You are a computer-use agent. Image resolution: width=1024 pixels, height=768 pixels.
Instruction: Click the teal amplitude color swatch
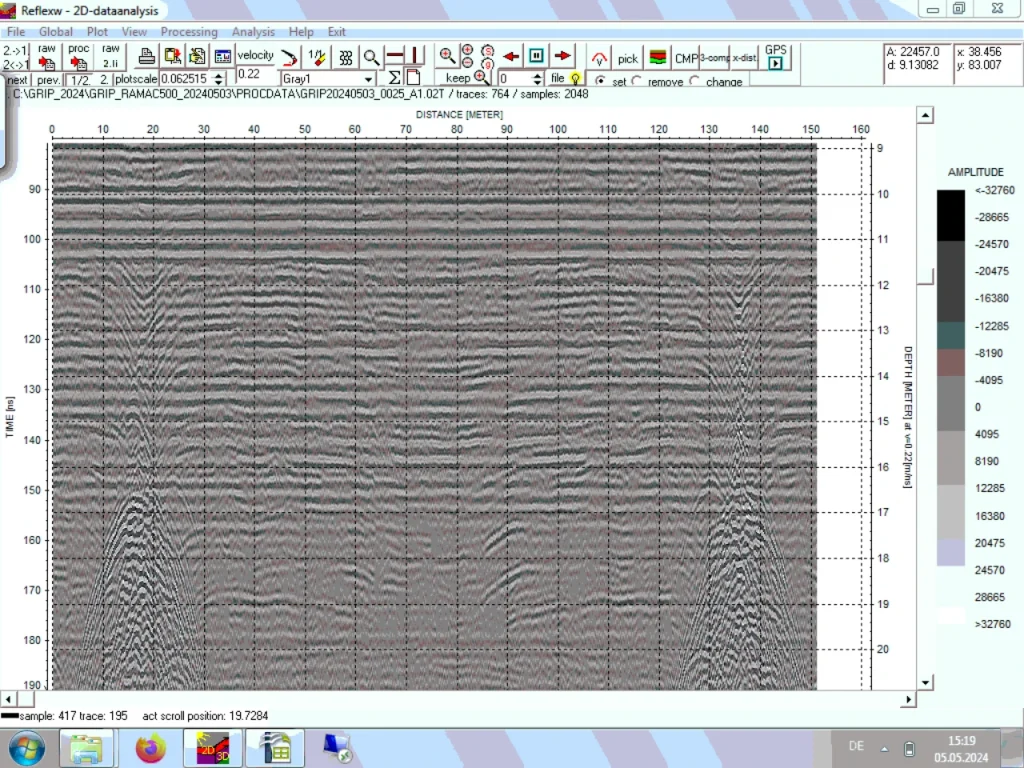click(951, 335)
